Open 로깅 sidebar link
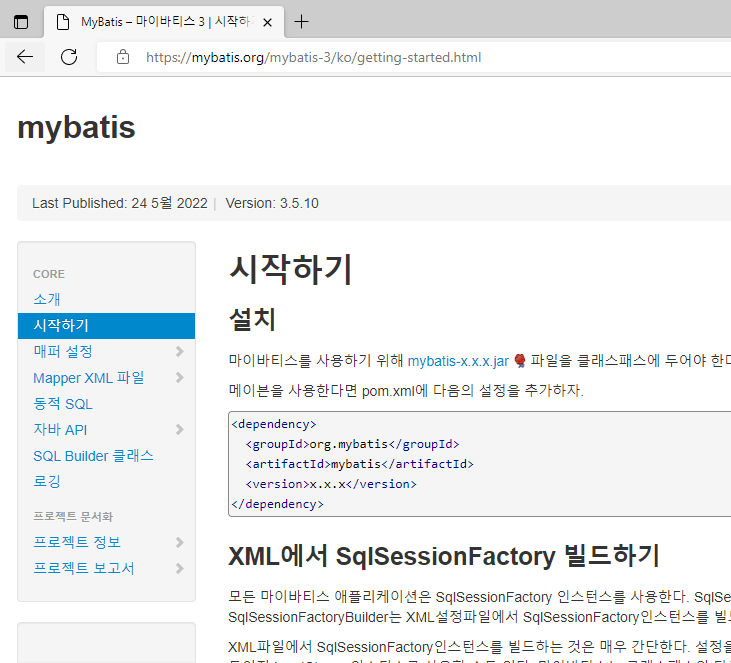The image size is (731, 663). [47, 481]
